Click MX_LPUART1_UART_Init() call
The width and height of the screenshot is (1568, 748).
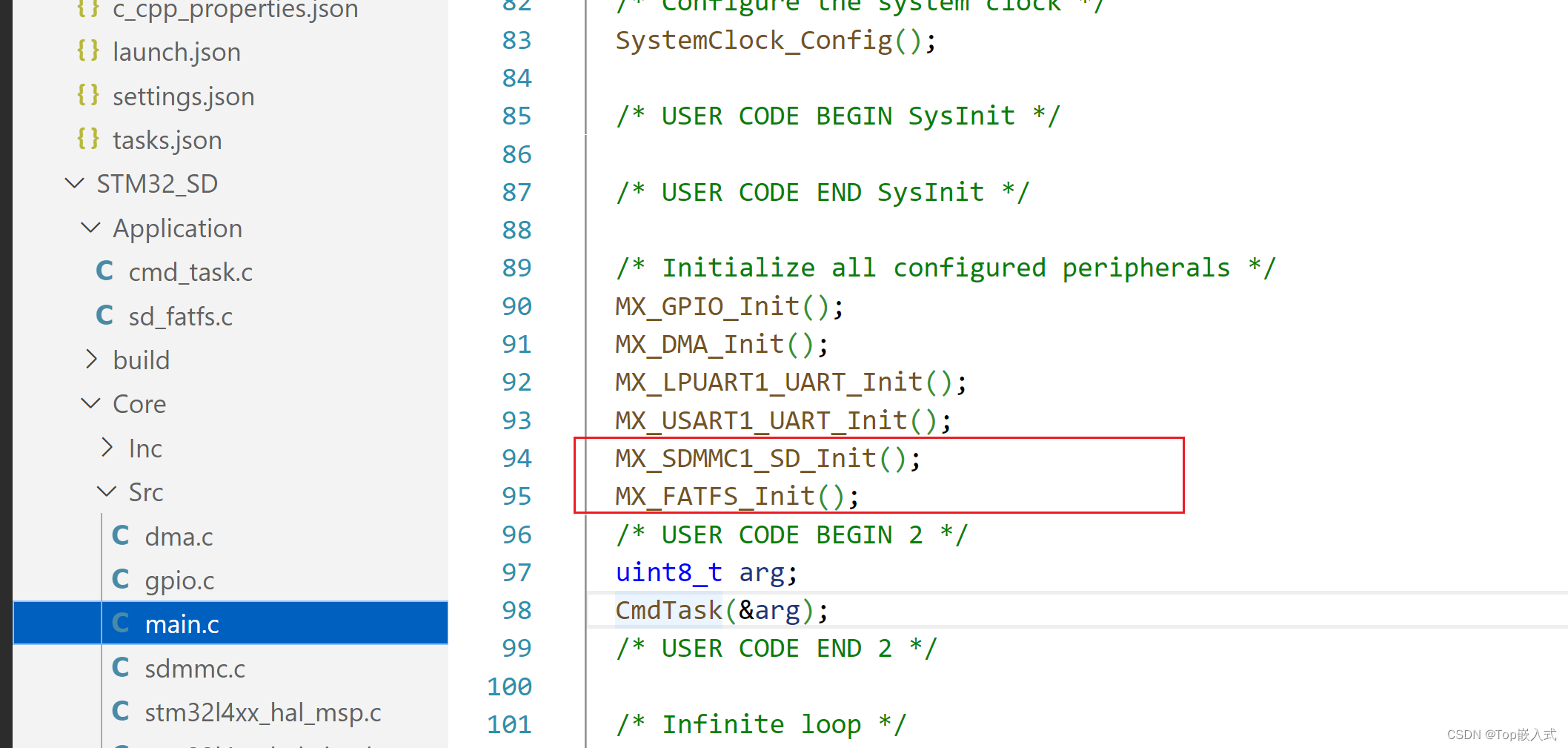(x=791, y=383)
